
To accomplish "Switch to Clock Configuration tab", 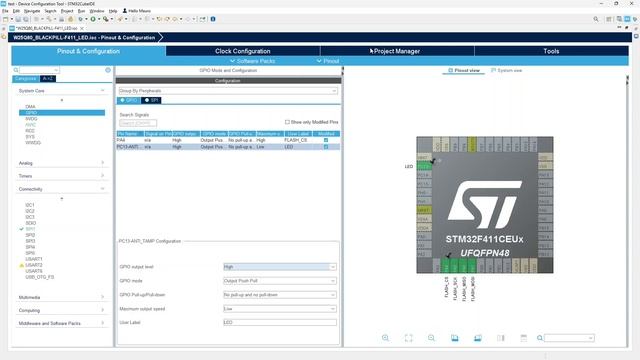I will coord(243,51).
